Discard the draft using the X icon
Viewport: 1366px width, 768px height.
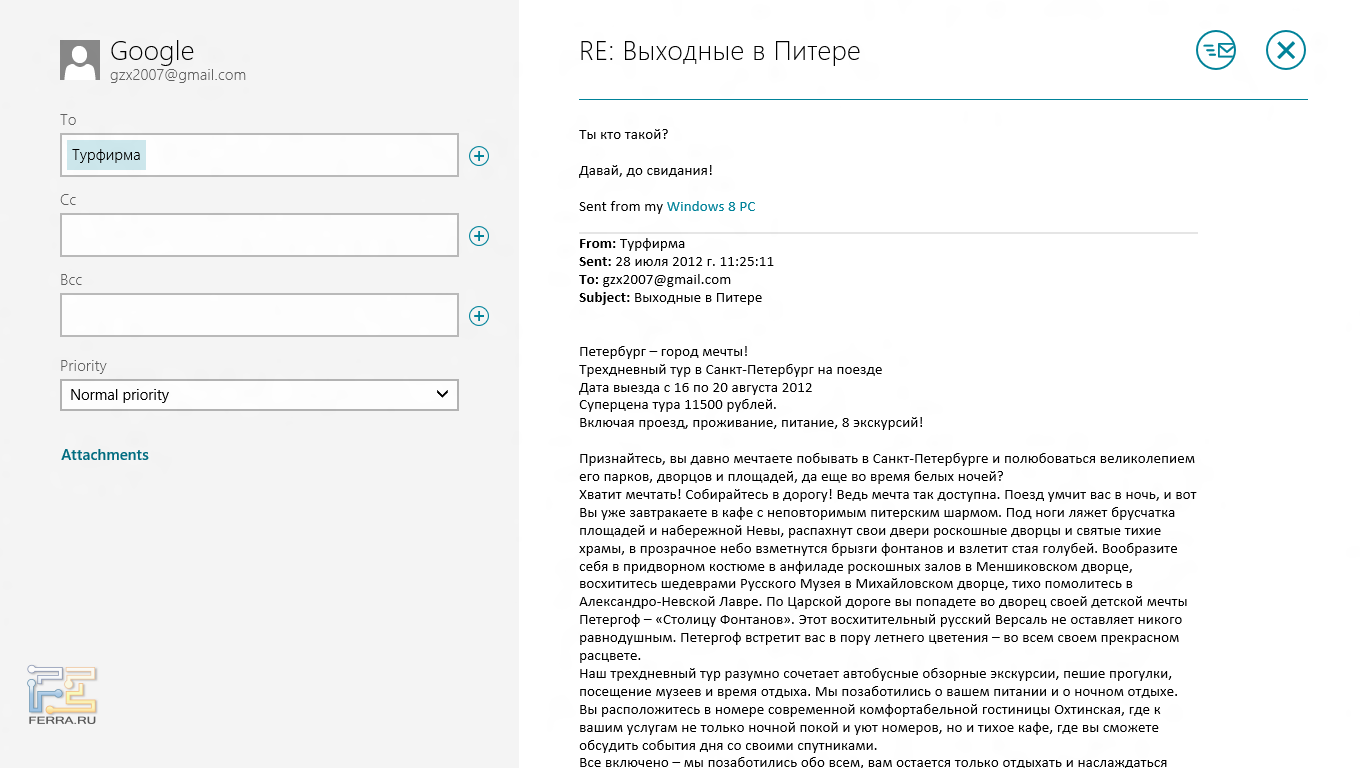[x=1286, y=50]
